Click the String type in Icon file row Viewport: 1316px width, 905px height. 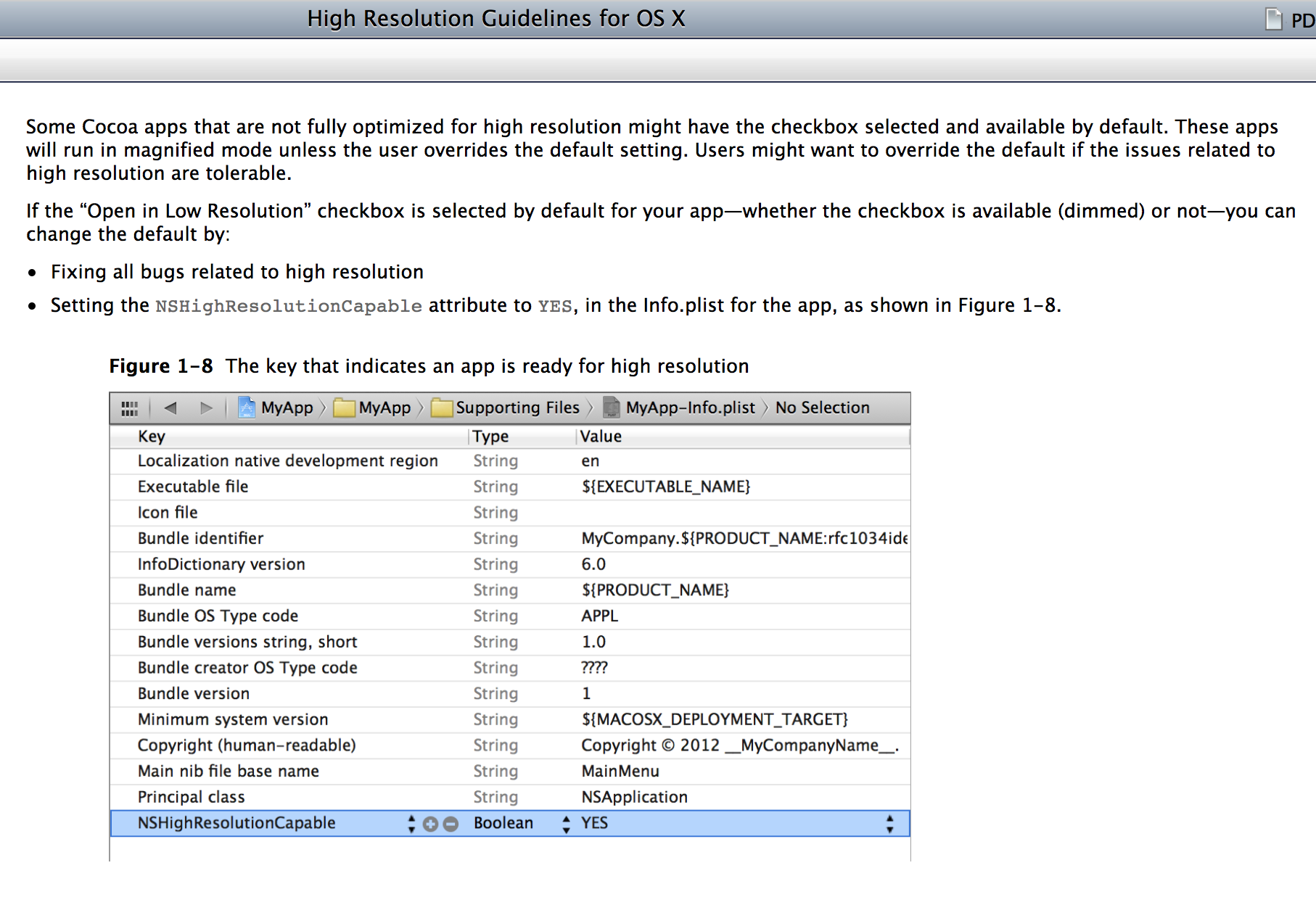[495, 513]
